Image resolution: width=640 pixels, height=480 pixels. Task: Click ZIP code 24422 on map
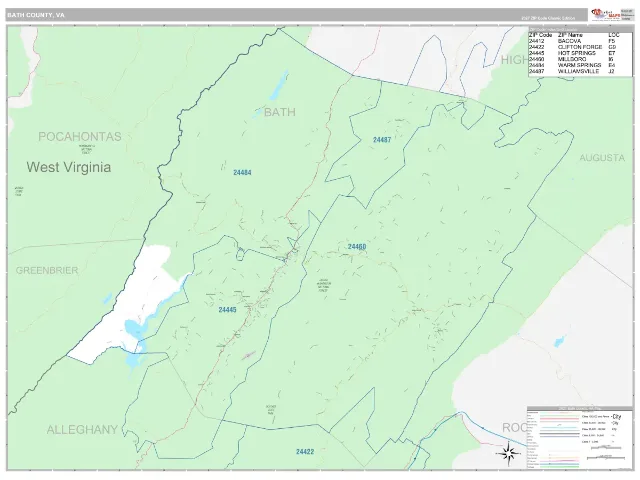(x=305, y=452)
